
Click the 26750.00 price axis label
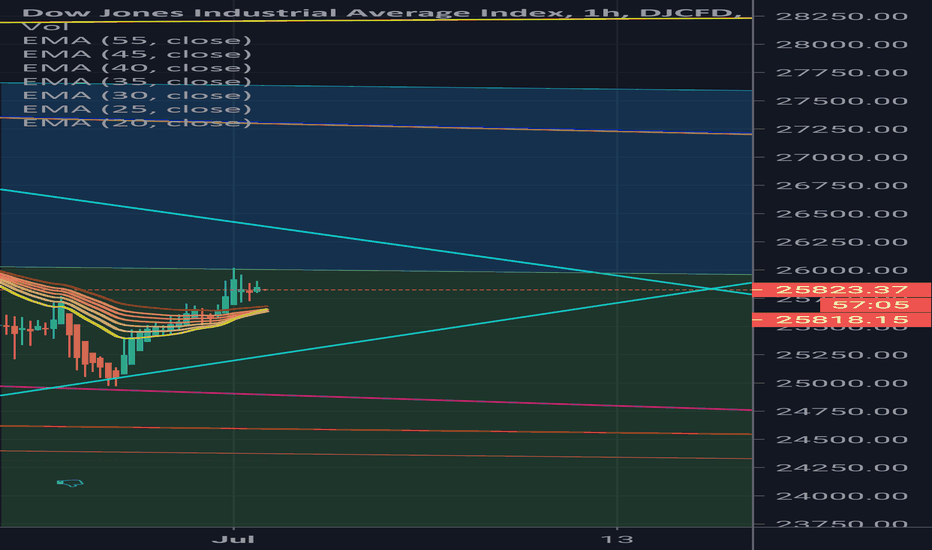[842, 186]
